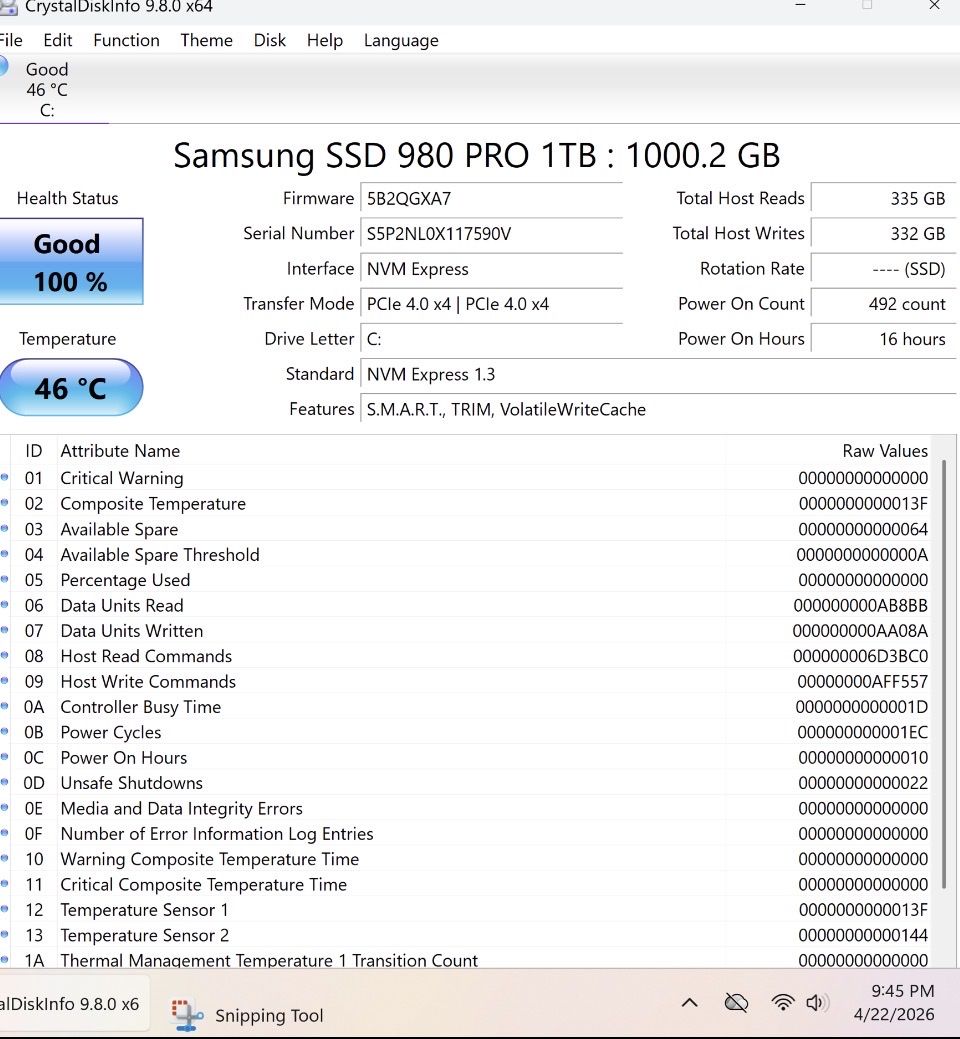Click the status dot beside Available Spare
960x1039 pixels.
(5, 529)
